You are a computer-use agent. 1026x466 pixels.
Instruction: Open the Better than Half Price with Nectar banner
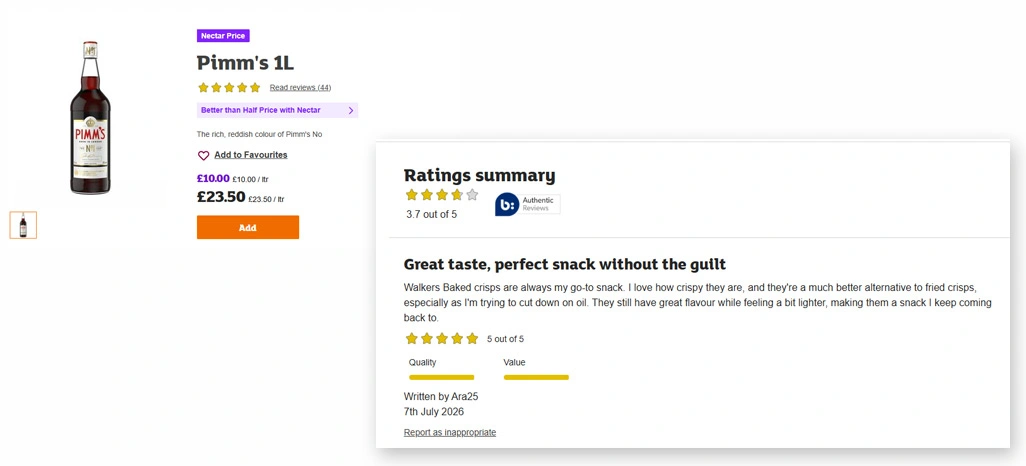click(x=277, y=111)
